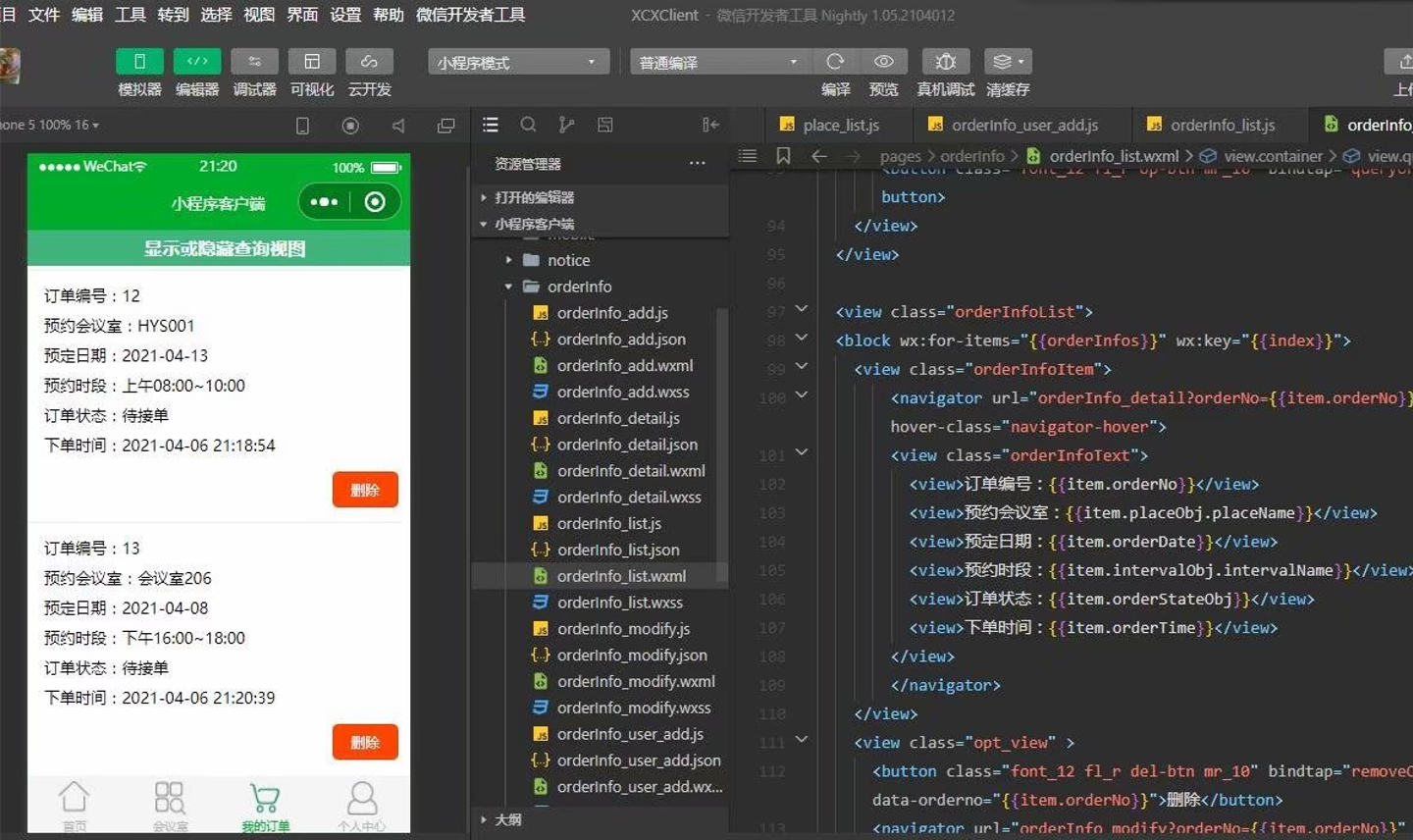Toggle the editor panel button
Viewport: 1413px width, 840px height.
[197, 61]
